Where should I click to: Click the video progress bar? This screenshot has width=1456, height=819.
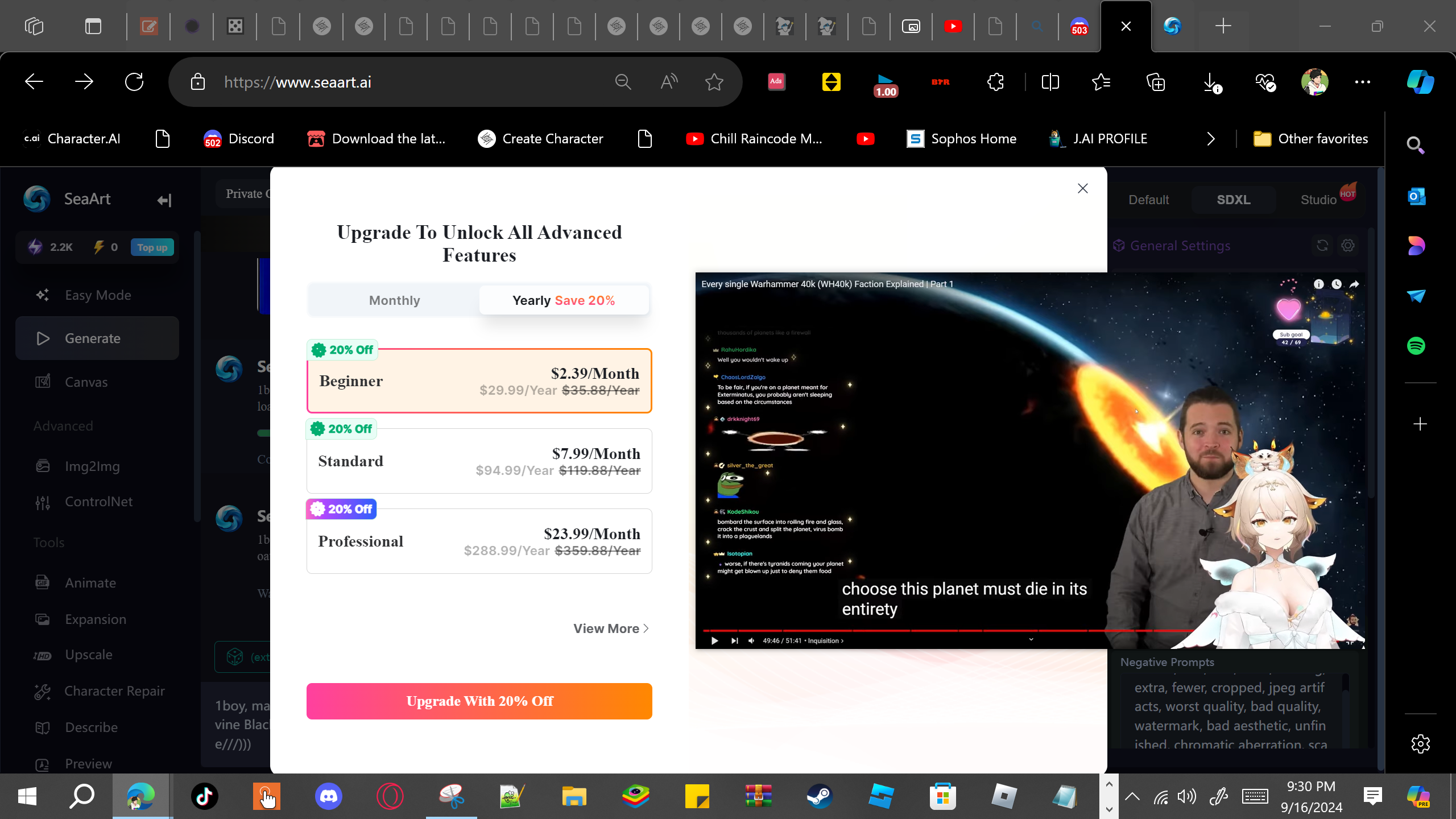(x=1029, y=631)
